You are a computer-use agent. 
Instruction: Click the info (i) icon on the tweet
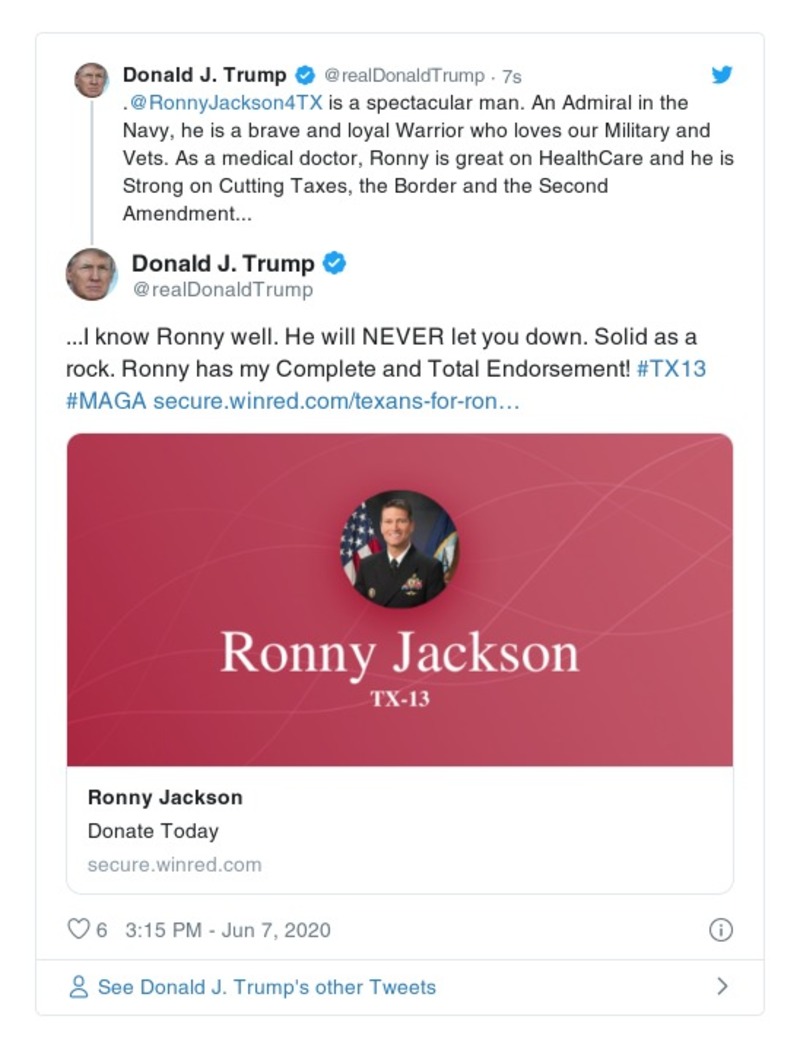pos(722,928)
